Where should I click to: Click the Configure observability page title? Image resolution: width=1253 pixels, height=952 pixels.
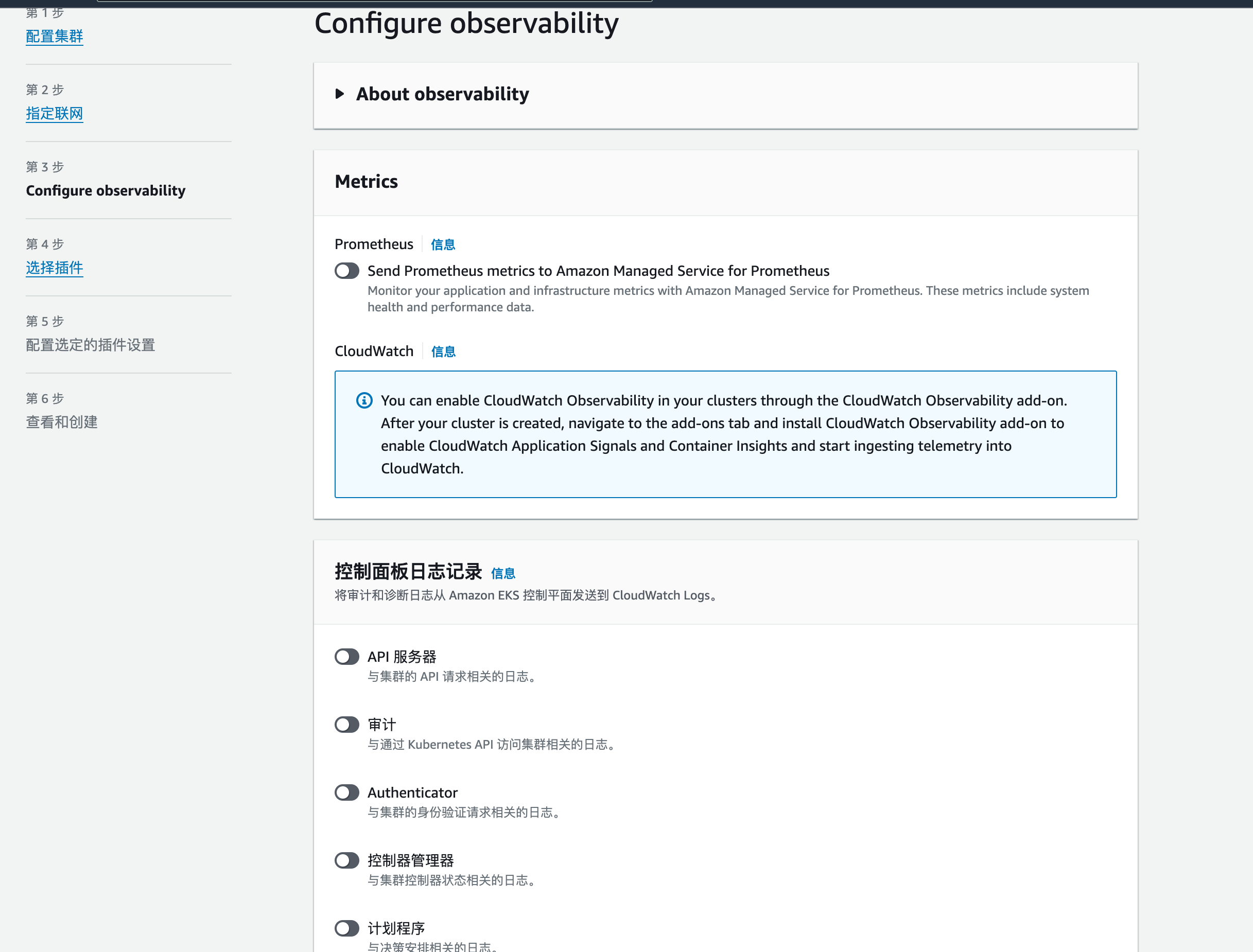pos(466,24)
